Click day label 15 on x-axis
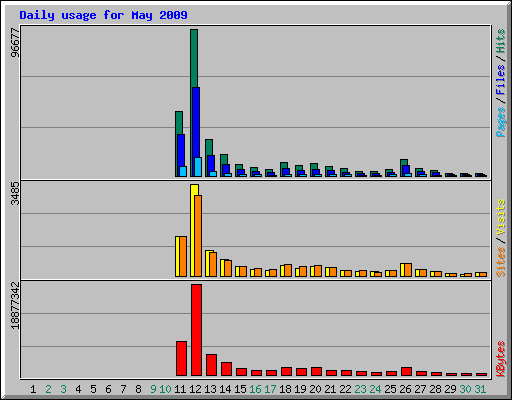Image resolution: width=512 pixels, height=400 pixels. 240,389
